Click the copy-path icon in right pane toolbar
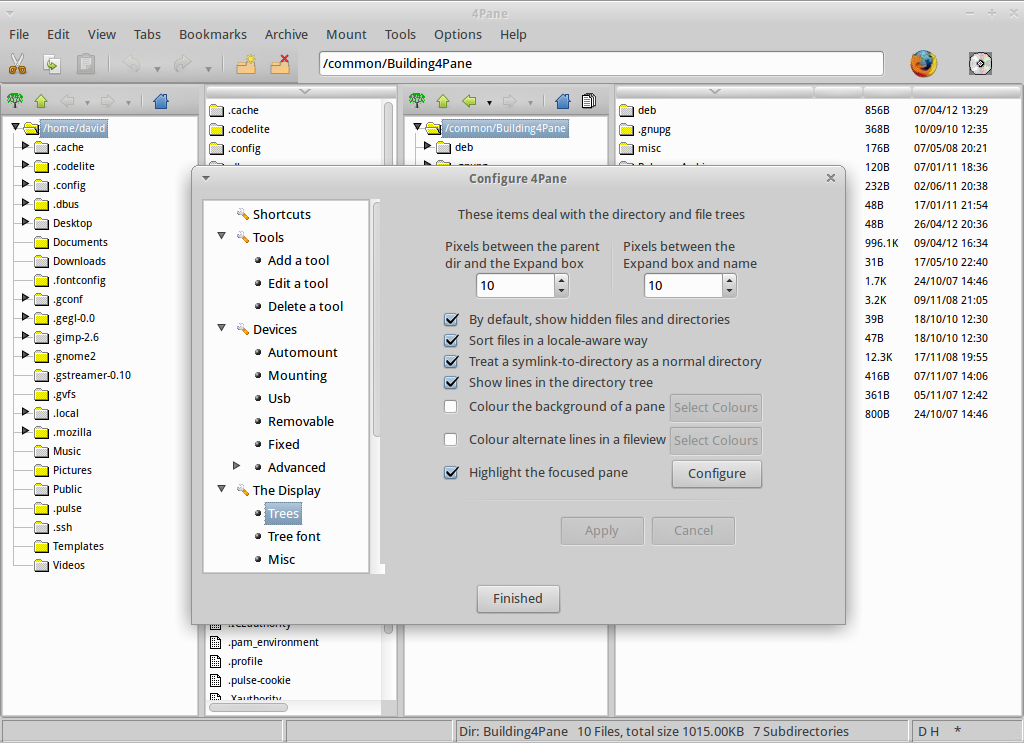This screenshot has height=743, width=1024. tap(589, 101)
